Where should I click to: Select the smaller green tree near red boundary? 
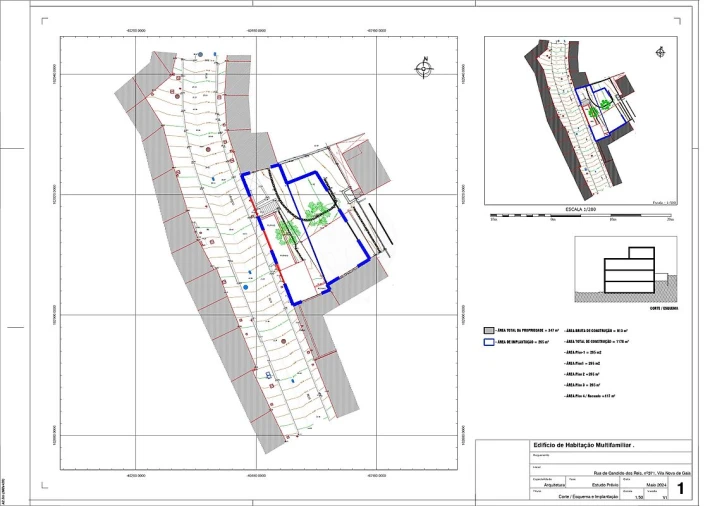[288, 234]
